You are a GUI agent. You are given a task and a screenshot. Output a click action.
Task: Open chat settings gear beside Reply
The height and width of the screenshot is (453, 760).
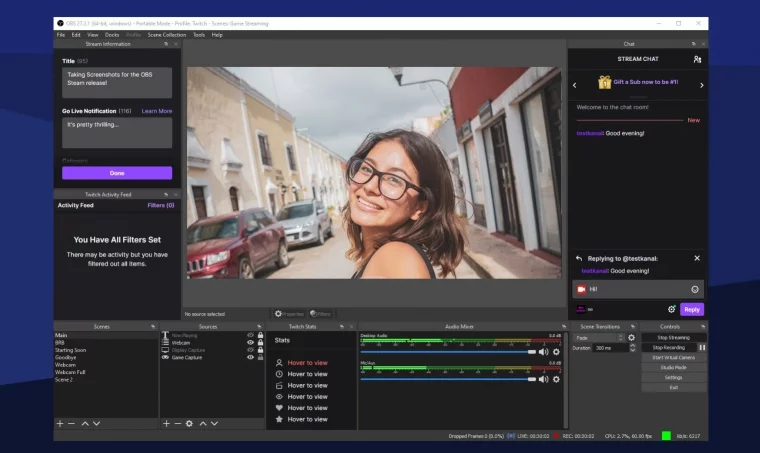672,309
